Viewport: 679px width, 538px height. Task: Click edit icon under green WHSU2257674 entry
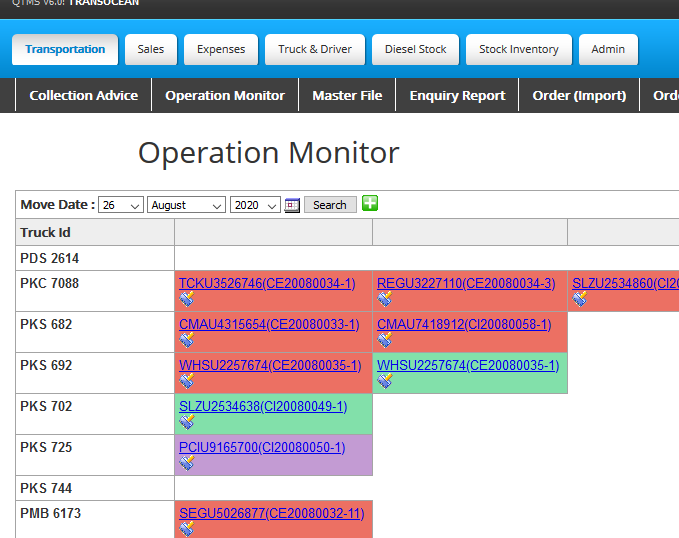point(385,381)
